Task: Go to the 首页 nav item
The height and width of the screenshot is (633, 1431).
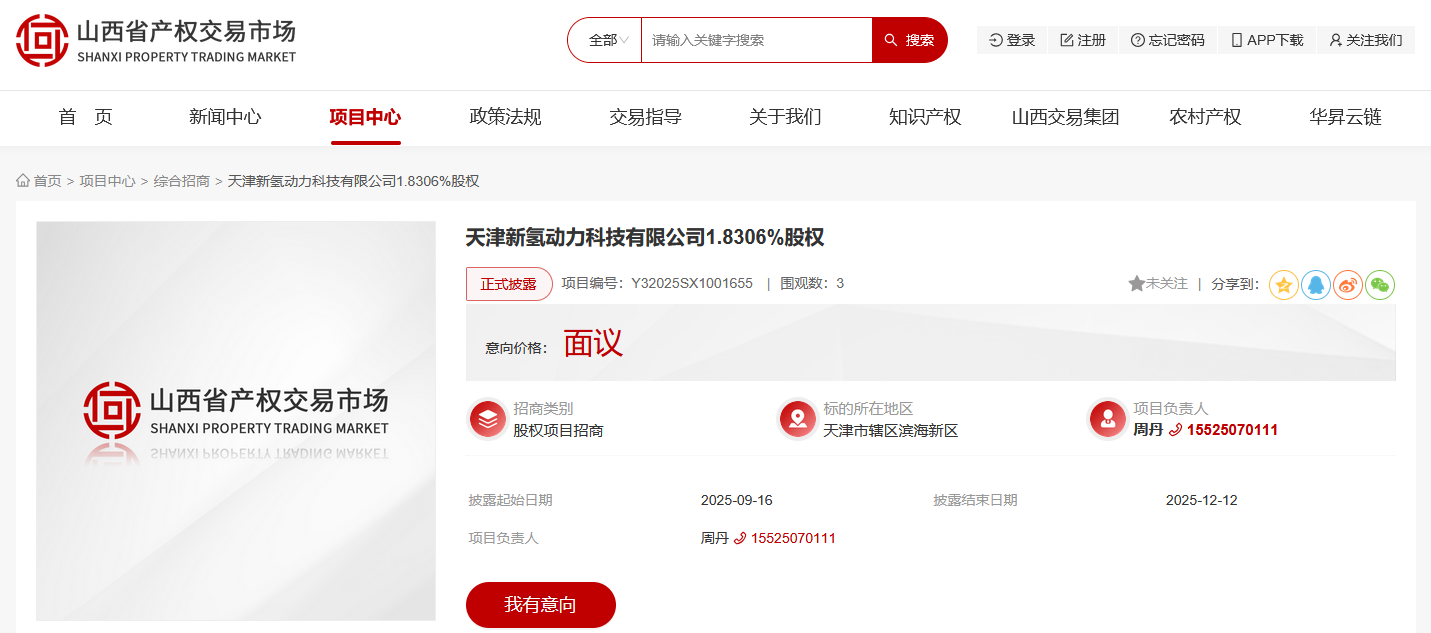Action: (85, 117)
